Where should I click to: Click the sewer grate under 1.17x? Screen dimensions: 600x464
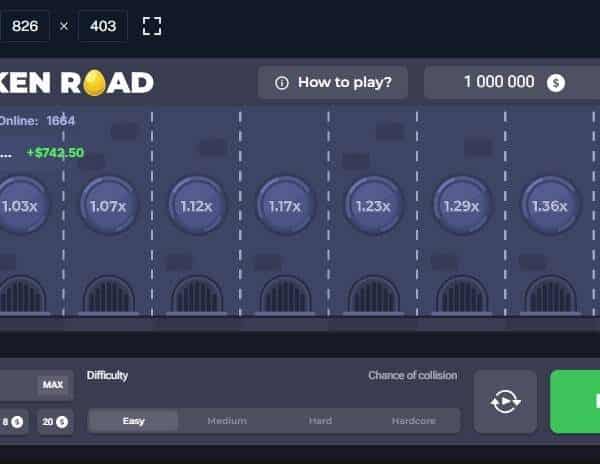[x=285, y=294]
